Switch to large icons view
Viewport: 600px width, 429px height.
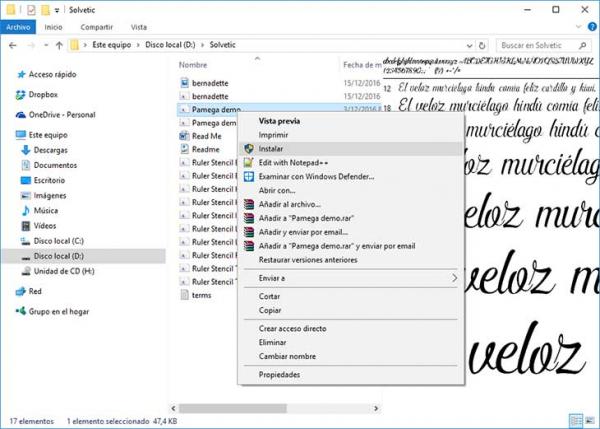(590, 421)
